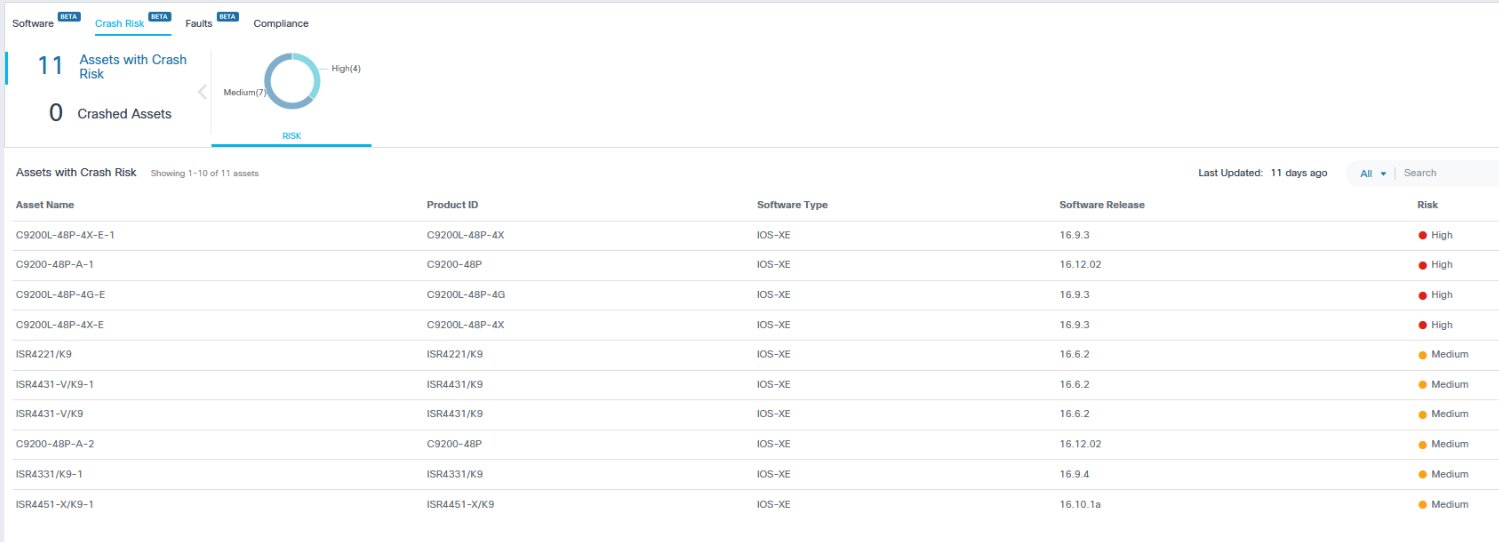The image size is (1499, 542).
Task: Open the Compliance tab
Action: tap(280, 23)
